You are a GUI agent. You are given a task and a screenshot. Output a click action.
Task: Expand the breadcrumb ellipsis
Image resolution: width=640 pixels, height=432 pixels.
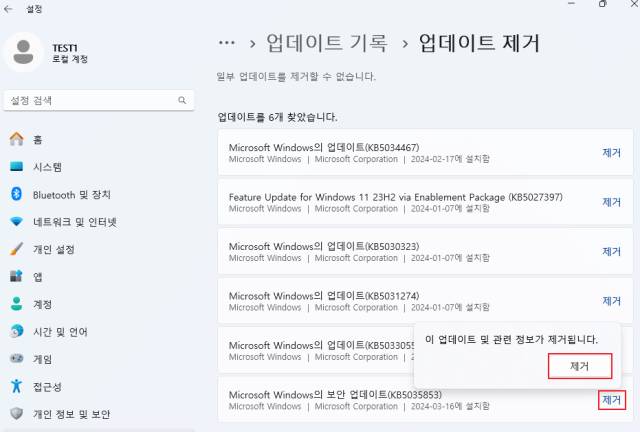click(x=227, y=42)
